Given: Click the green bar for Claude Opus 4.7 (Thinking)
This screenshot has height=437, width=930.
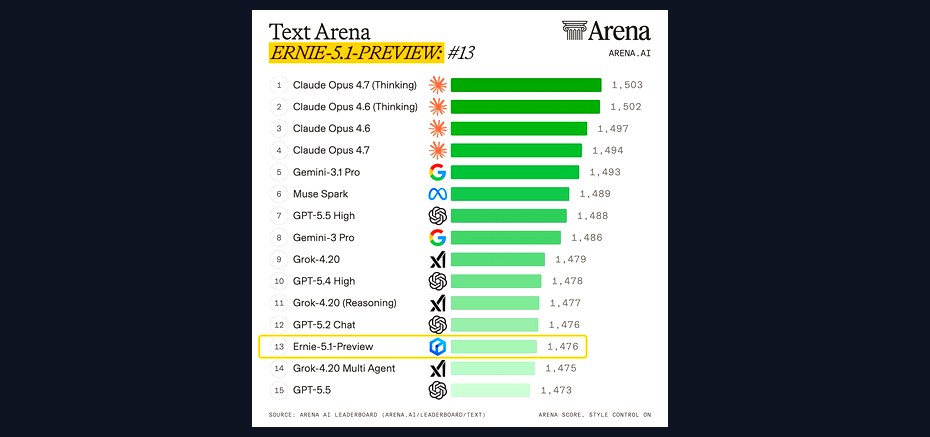Looking at the screenshot, I should coord(526,85).
